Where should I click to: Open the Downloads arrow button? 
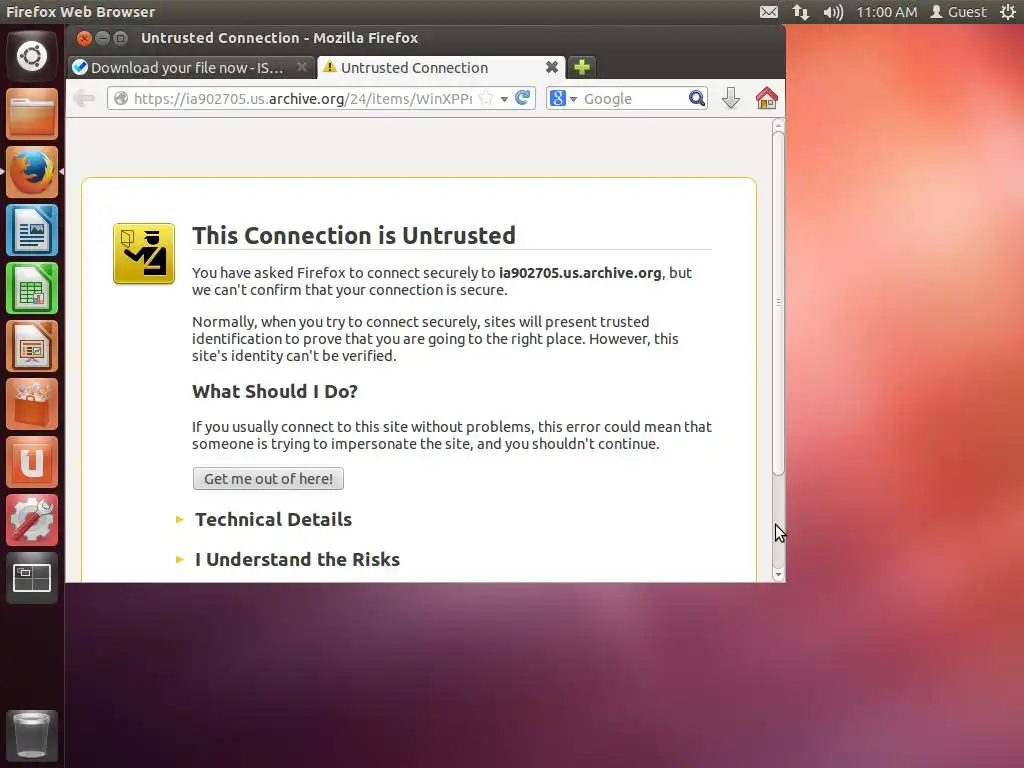731,99
